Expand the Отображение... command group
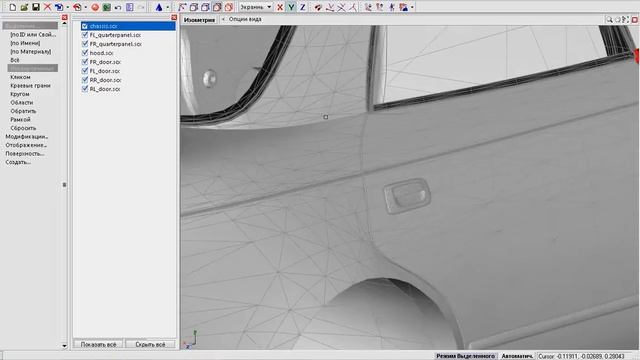This screenshot has height=360, width=640. point(26,145)
